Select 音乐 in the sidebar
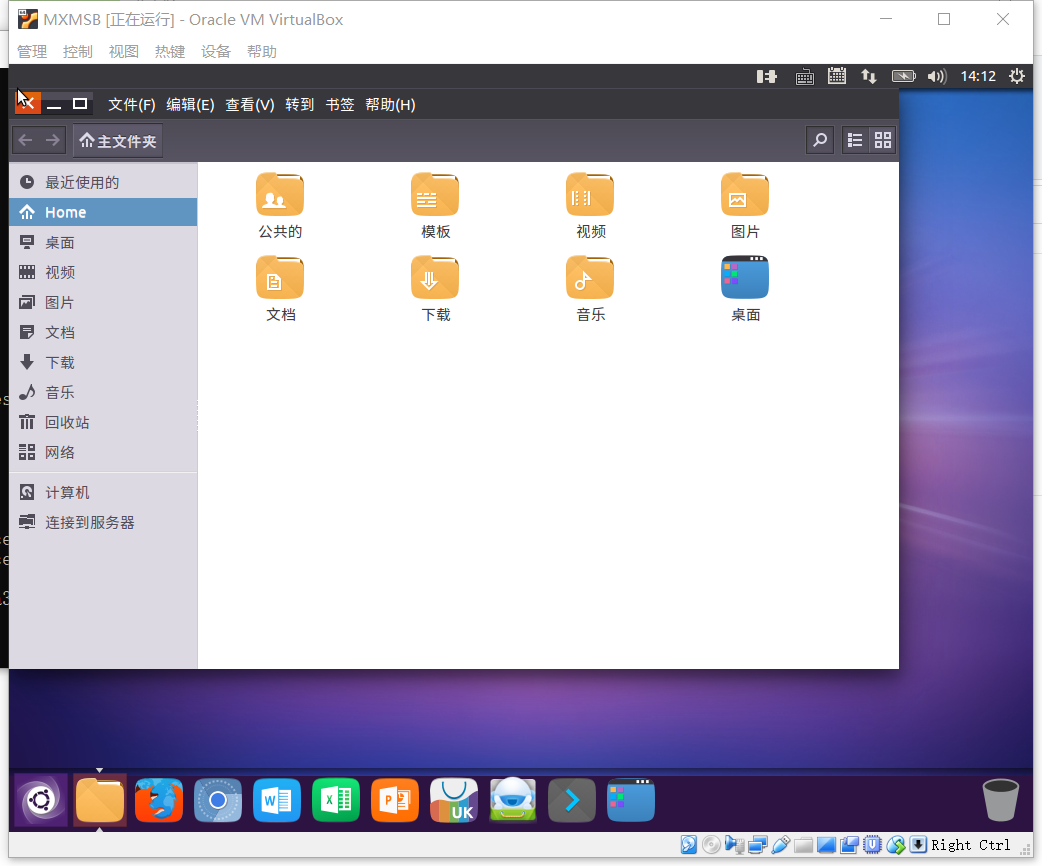 (103, 392)
